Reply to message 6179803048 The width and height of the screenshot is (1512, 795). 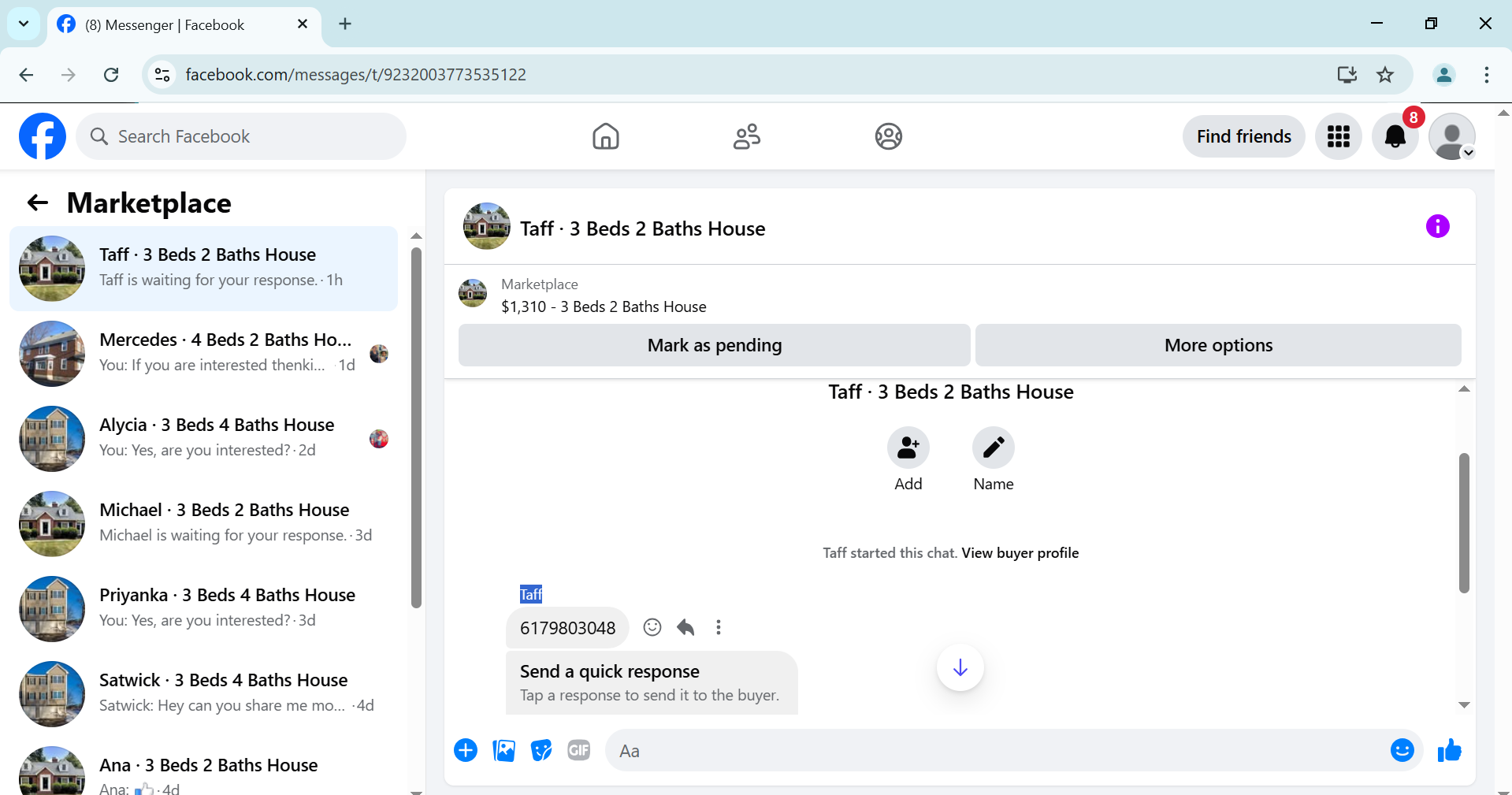click(685, 627)
